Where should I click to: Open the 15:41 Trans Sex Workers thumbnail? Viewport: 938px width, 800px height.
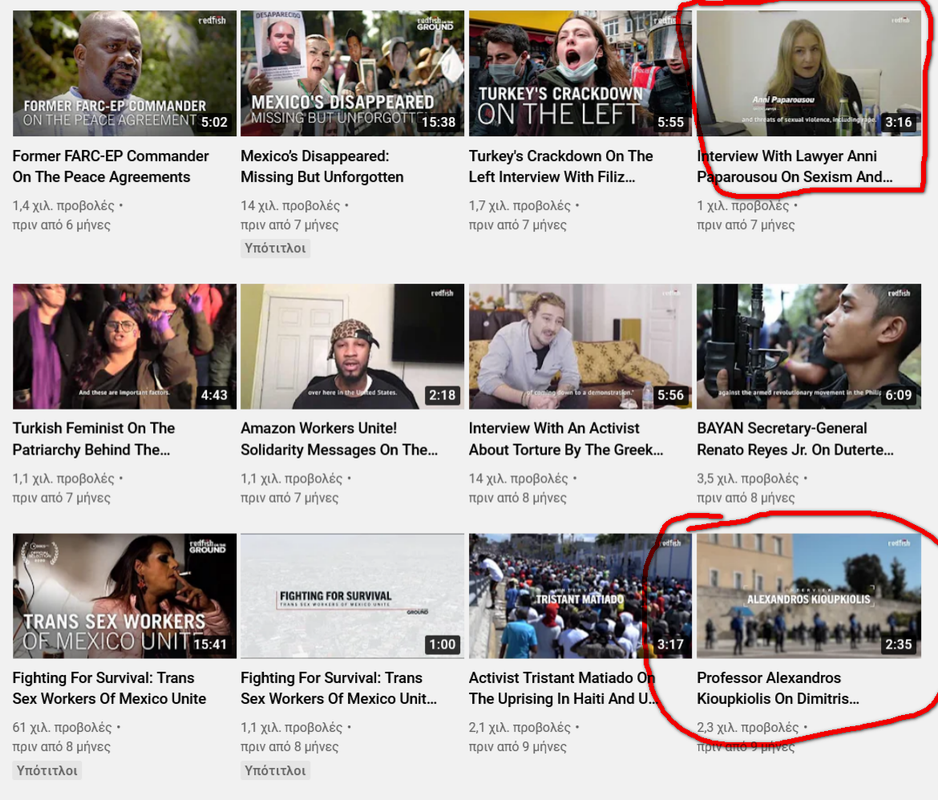point(124,596)
